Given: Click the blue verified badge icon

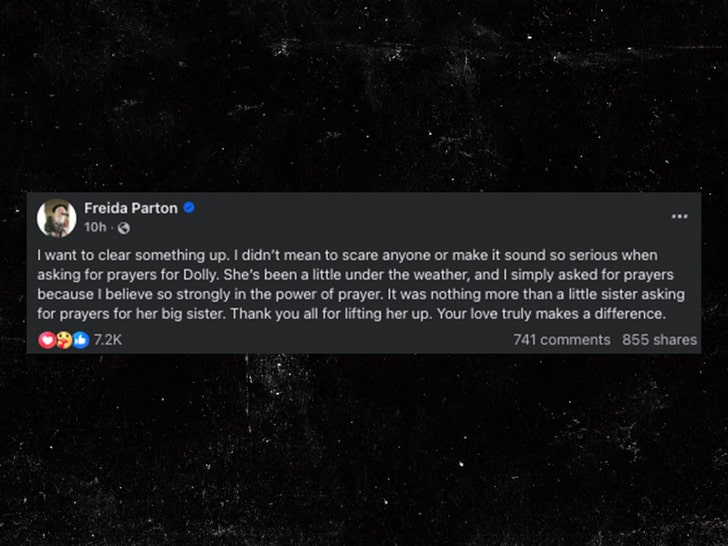Looking at the screenshot, I should pos(189,208).
